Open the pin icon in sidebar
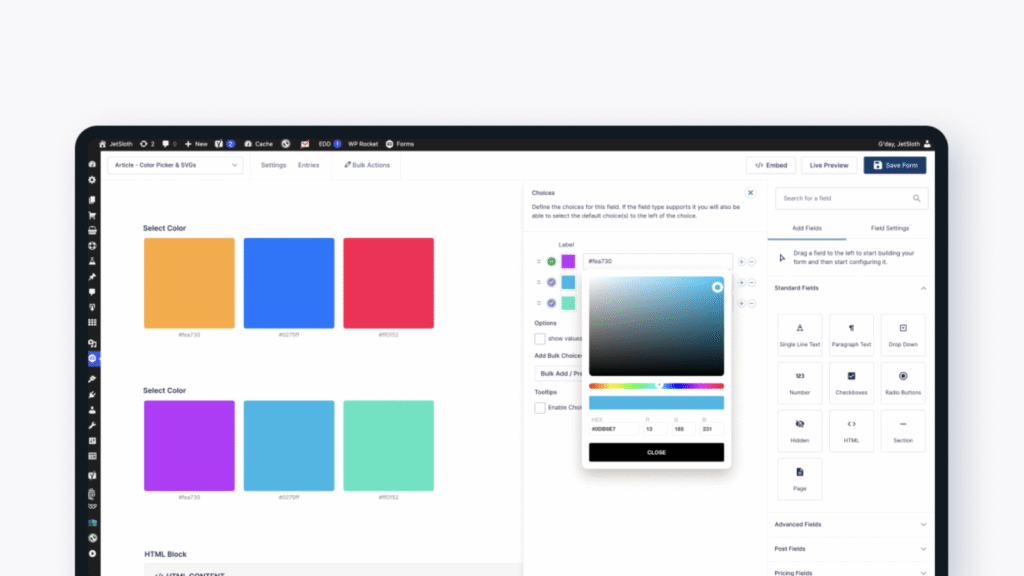Image resolution: width=1024 pixels, height=576 pixels. click(x=92, y=277)
